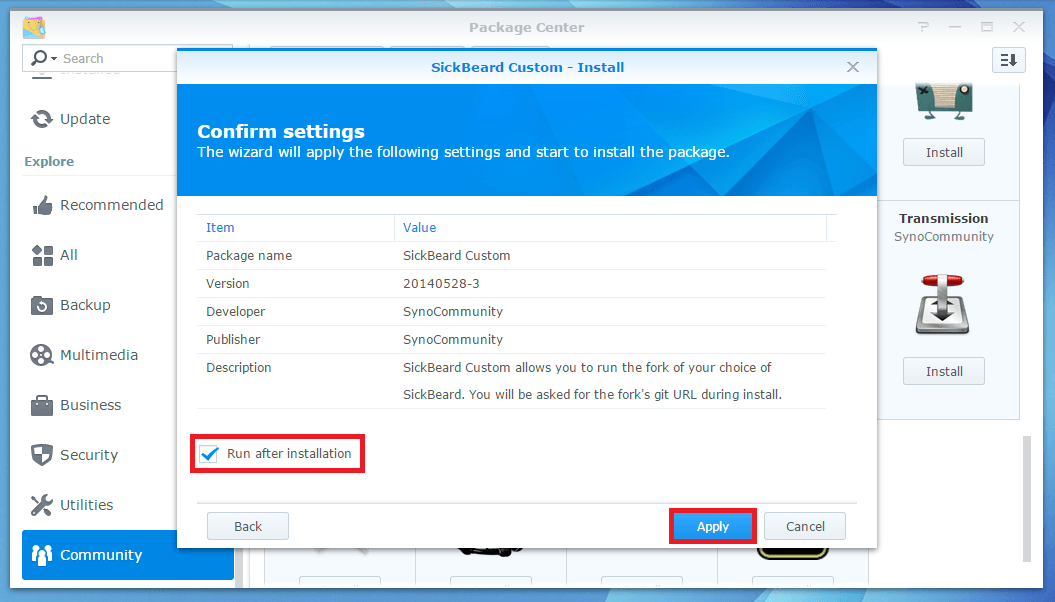Click the Backup icon in sidebar

pos(42,305)
